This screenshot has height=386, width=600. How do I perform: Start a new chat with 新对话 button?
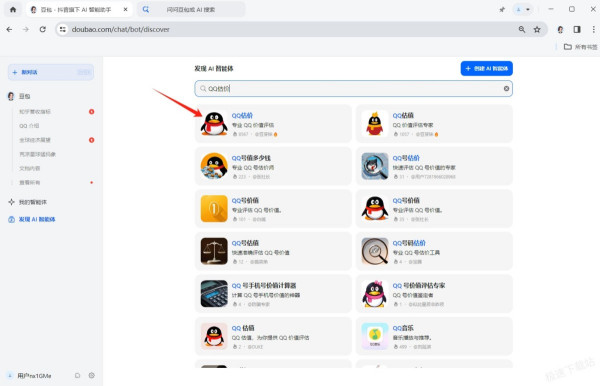point(51,72)
